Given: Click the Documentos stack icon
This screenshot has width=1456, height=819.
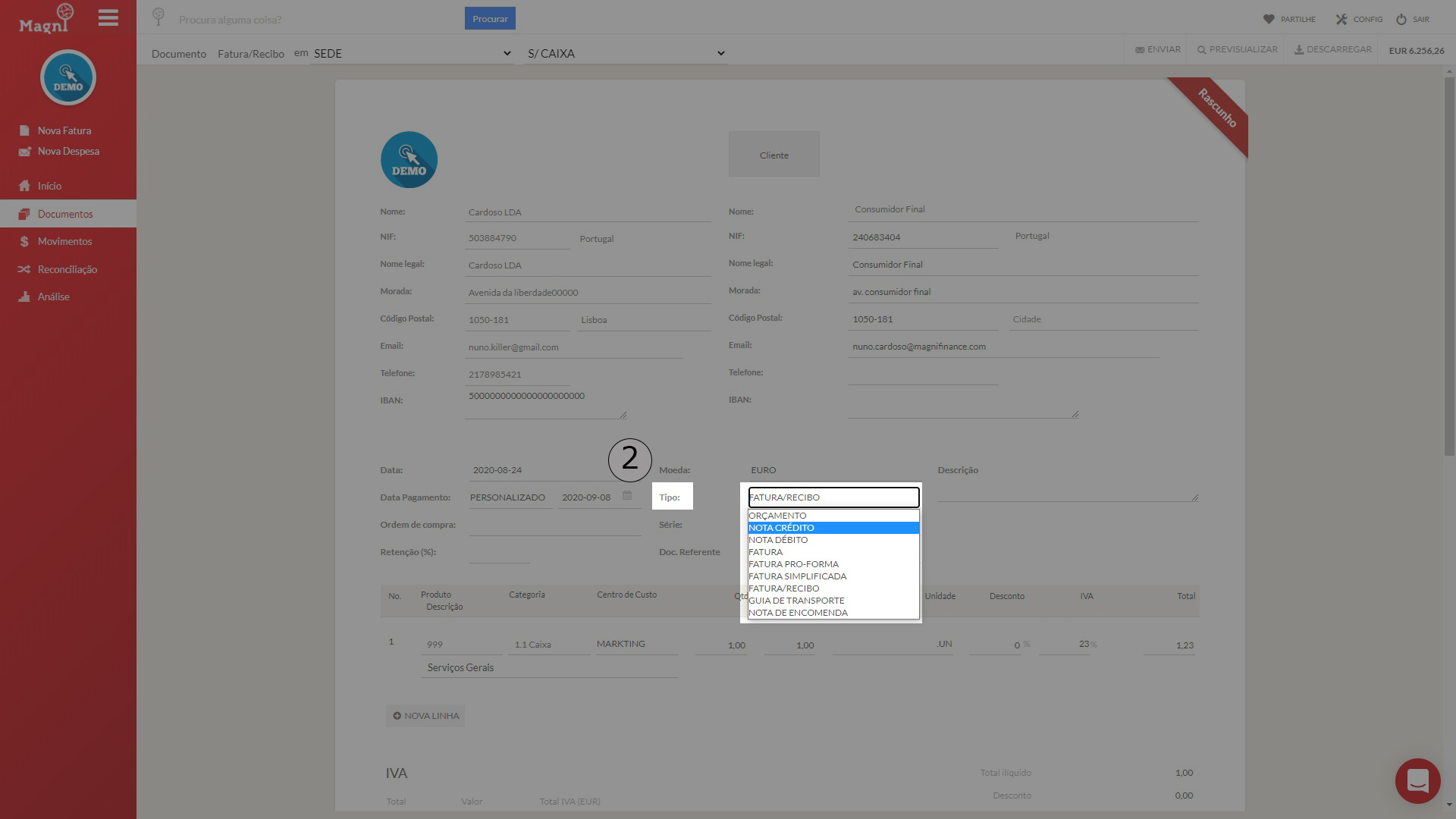Looking at the screenshot, I should pyautogui.click(x=24, y=214).
